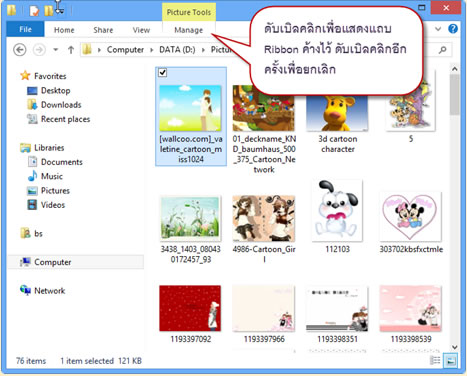Open the Help question mark icon
The height and width of the screenshot is (376, 467).
453,29
